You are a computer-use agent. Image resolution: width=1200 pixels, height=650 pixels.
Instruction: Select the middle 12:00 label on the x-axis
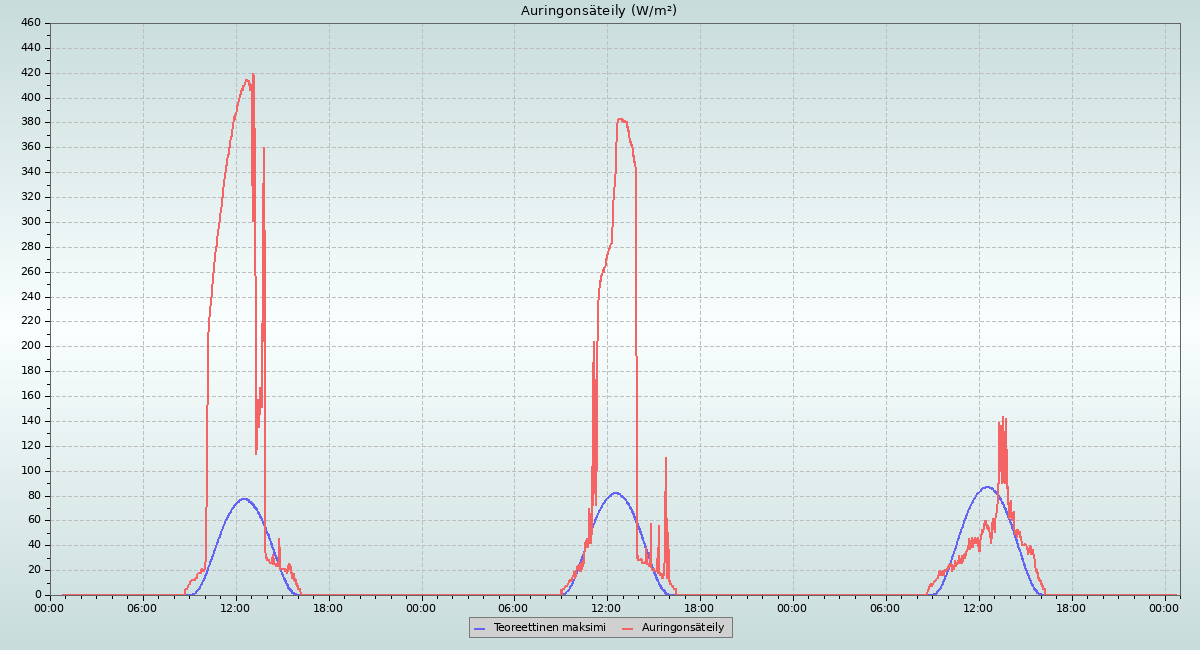tap(607, 608)
